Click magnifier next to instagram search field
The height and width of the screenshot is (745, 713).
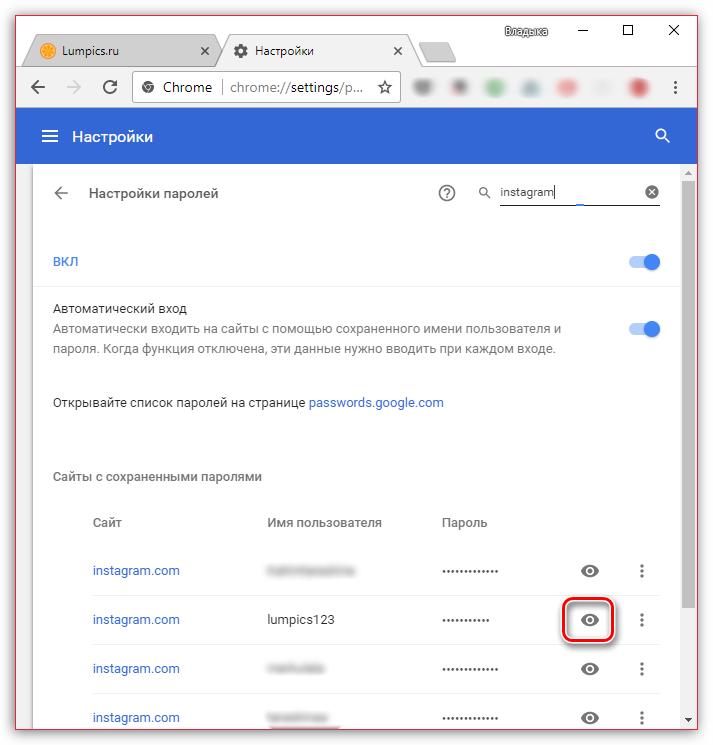click(x=484, y=192)
